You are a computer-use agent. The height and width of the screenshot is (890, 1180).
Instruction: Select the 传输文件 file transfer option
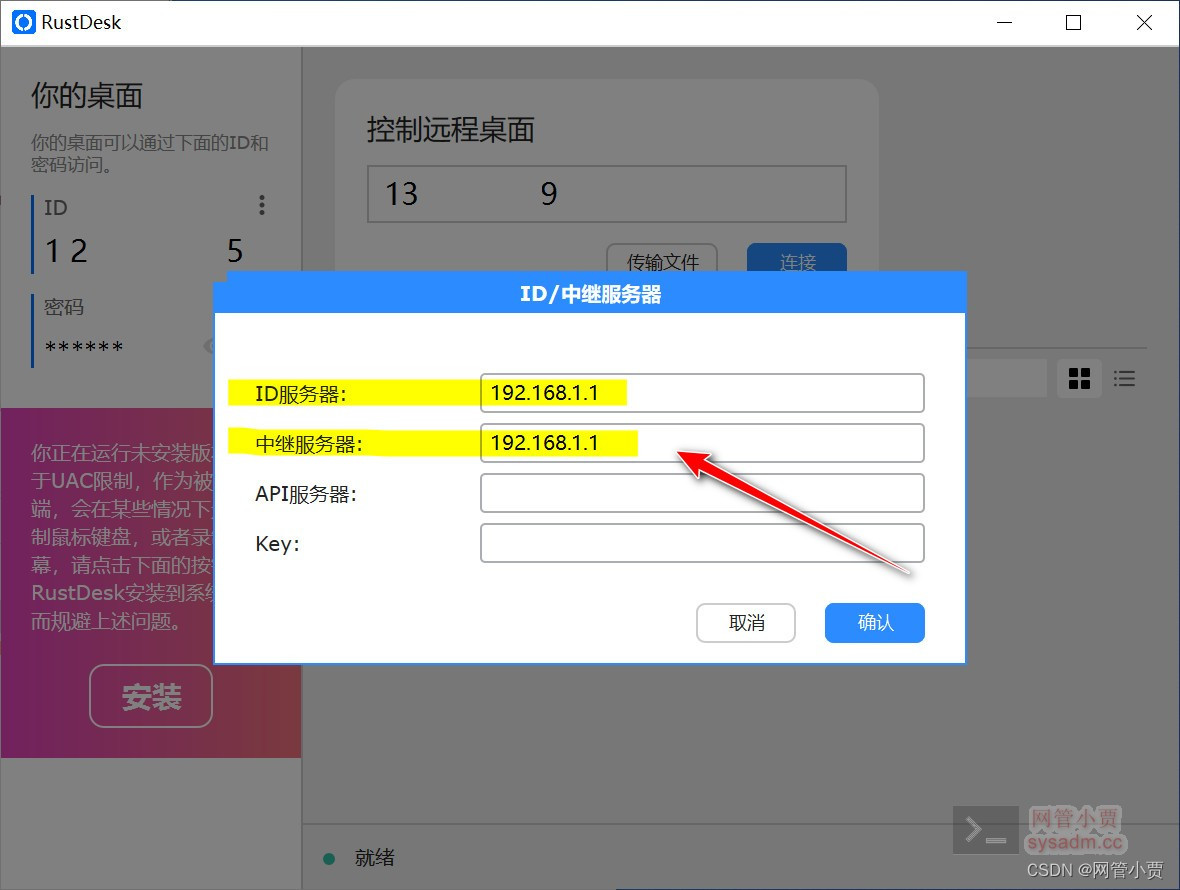coord(662,261)
